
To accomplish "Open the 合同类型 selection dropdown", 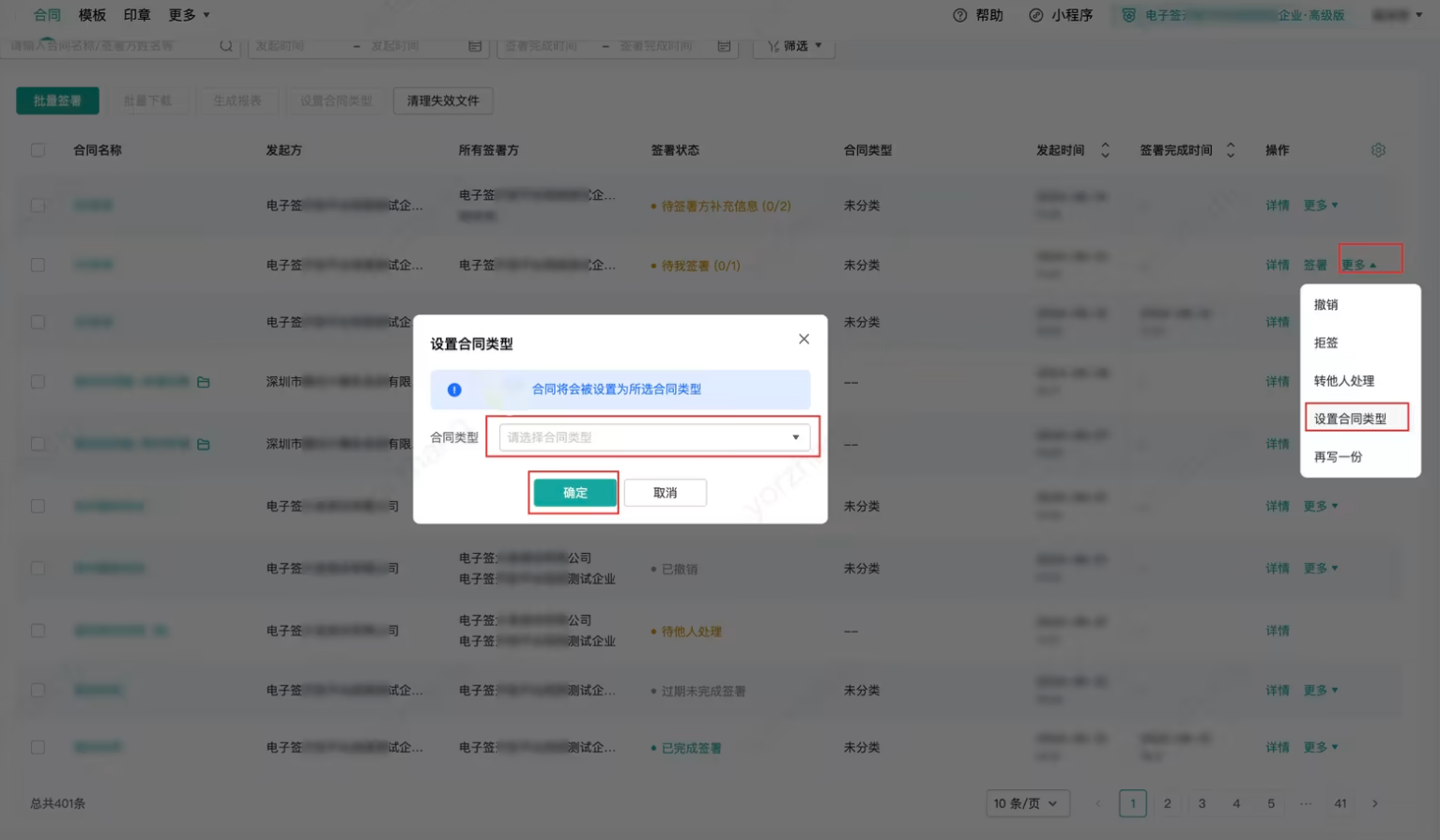I will click(x=653, y=437).
